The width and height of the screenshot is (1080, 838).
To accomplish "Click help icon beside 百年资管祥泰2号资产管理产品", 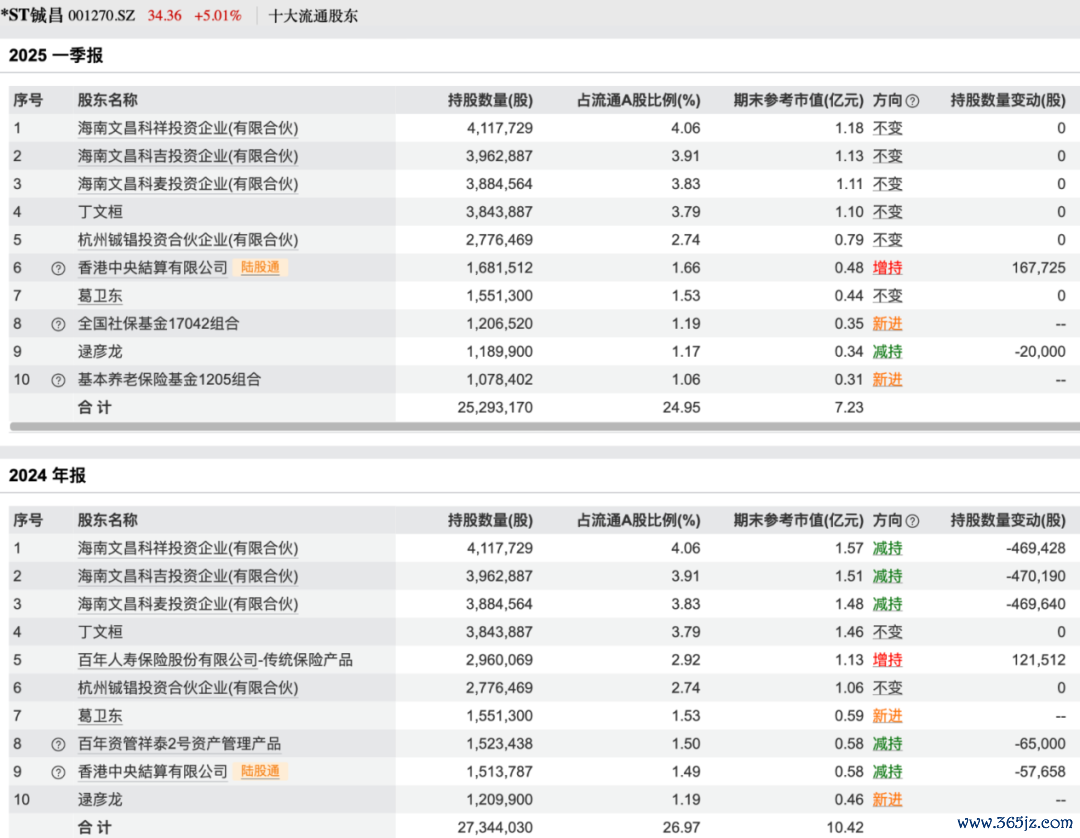I will (x=58, y=744).
